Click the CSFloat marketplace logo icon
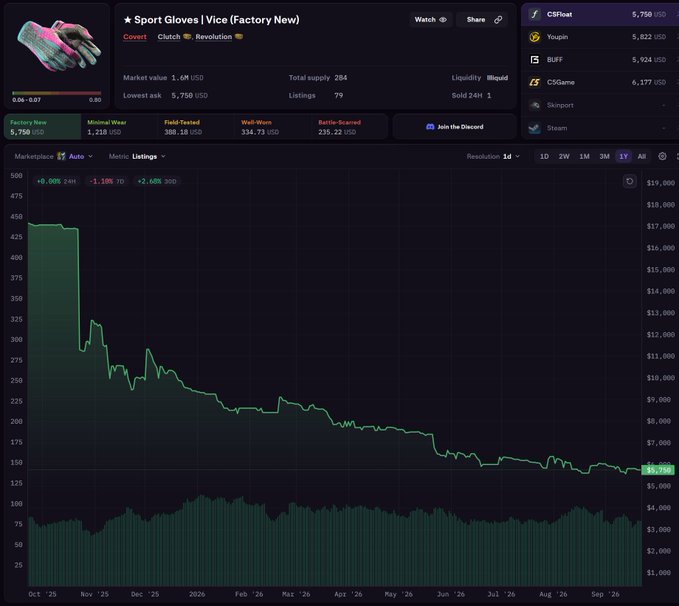The width and height of the screenshot is (679, 606). point(535,14)
